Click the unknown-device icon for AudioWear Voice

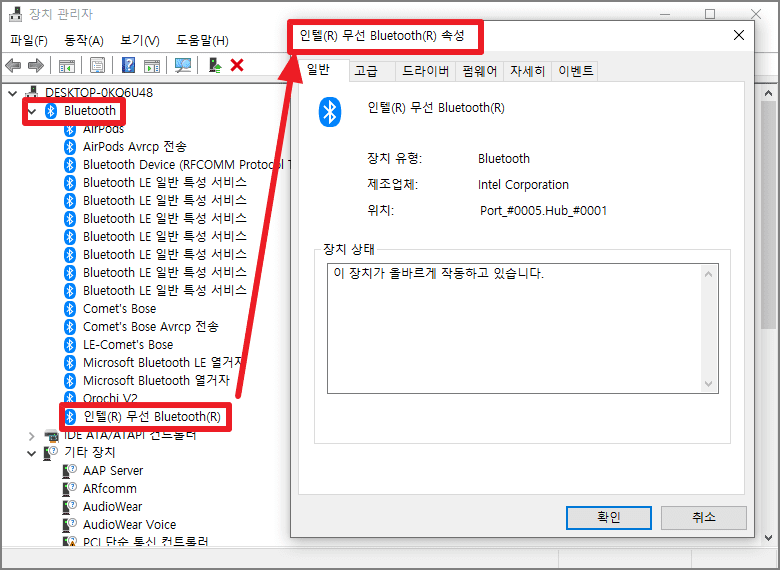pyautogui.click(x=70, y=524)
